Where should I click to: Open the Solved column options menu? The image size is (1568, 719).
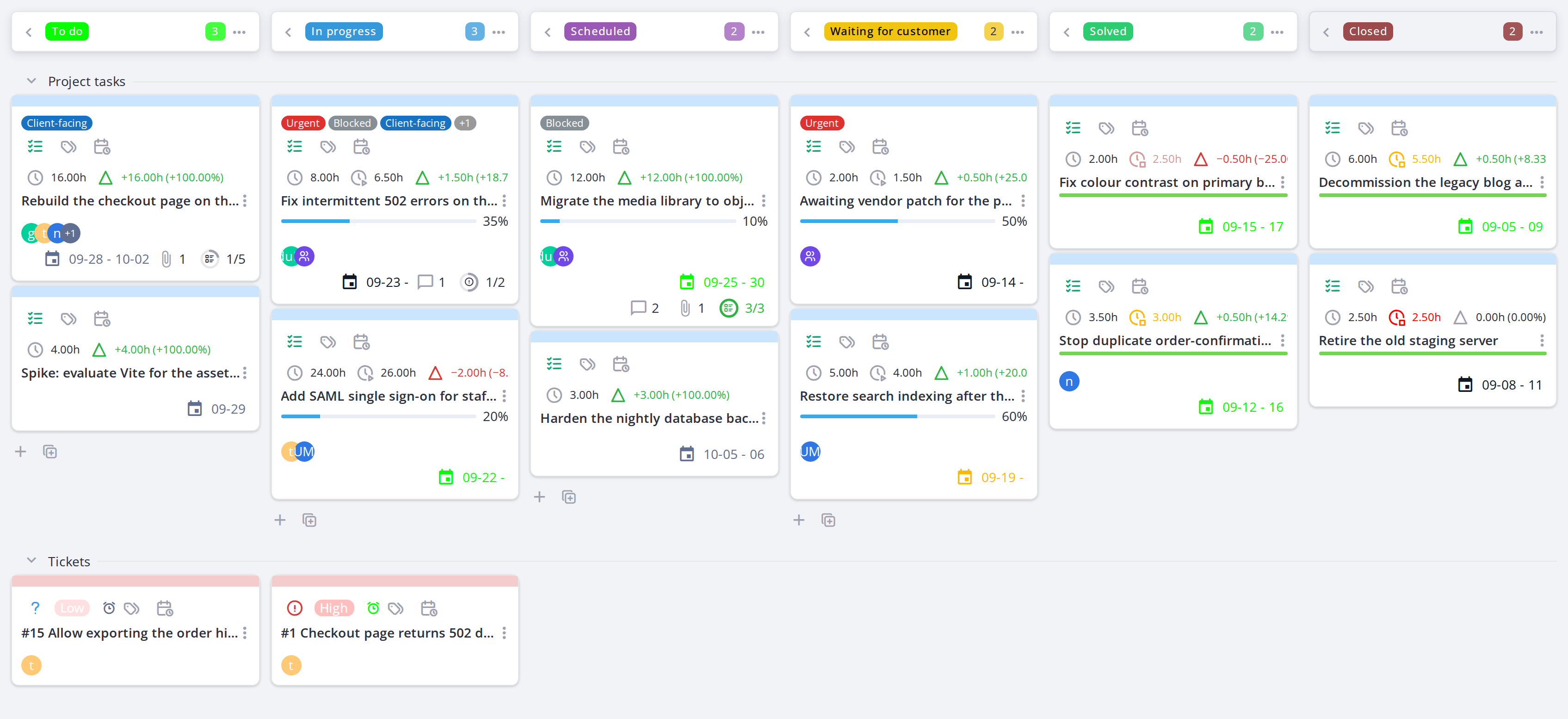coord(1277,32)
